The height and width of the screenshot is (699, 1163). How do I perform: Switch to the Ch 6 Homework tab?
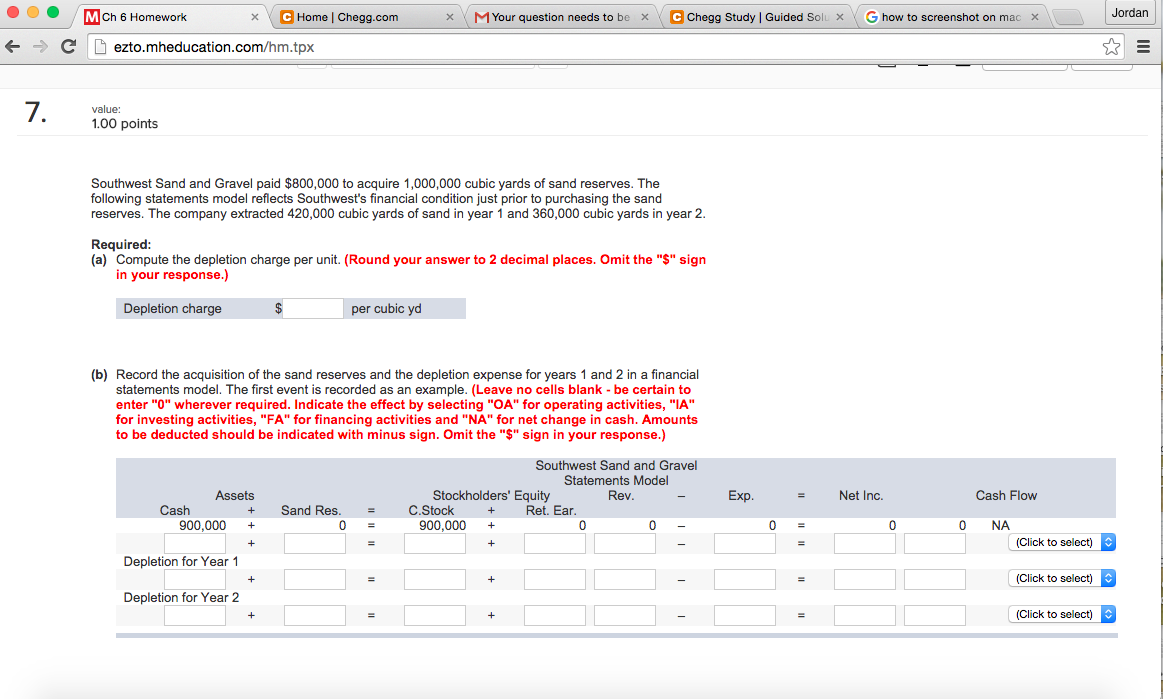(171, 17)
